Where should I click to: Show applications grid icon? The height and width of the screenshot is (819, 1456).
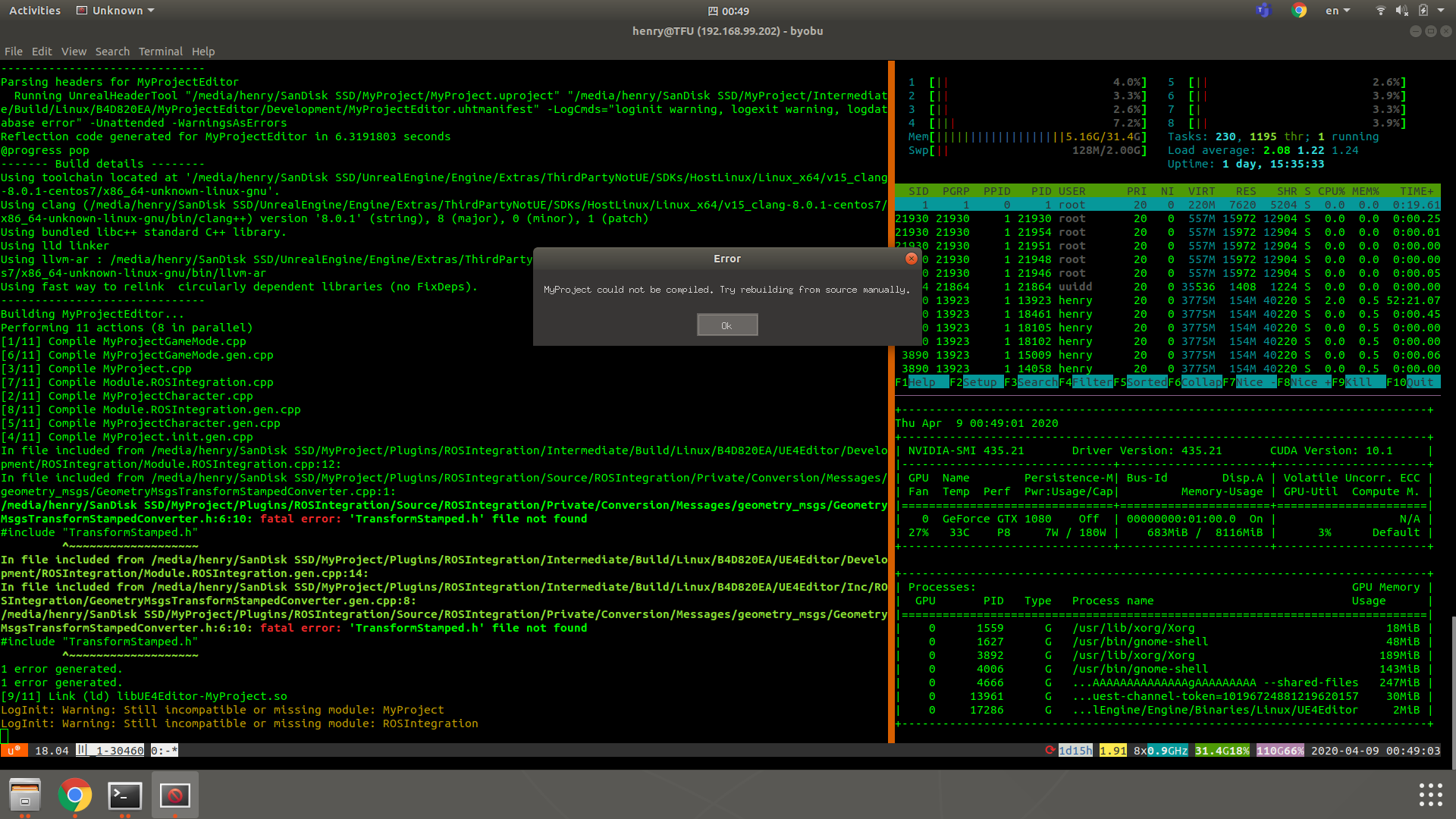[1430, 795]
